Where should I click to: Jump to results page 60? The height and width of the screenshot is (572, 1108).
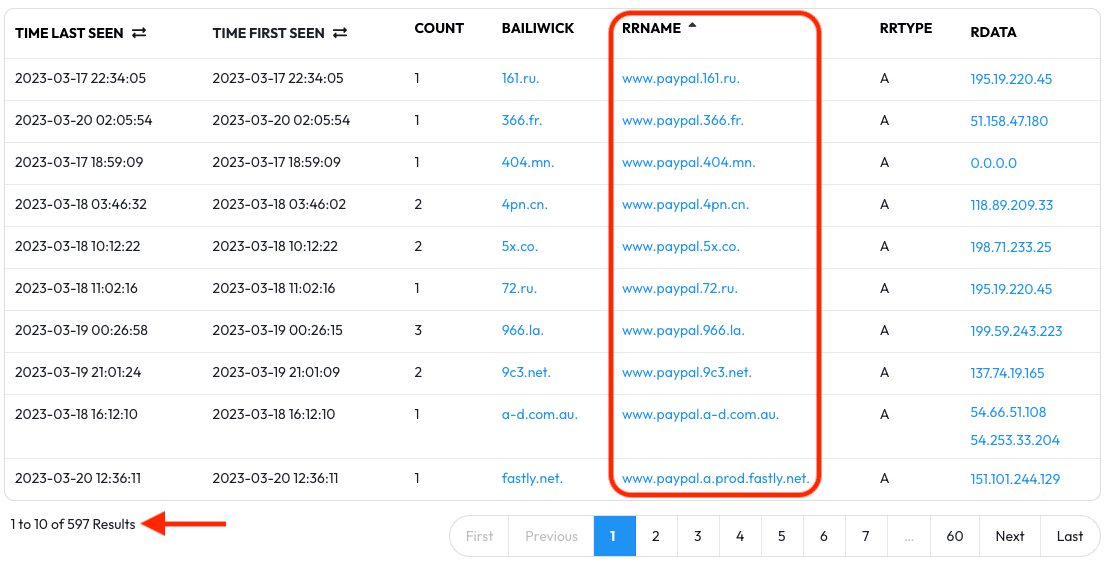tap(955, 536)
